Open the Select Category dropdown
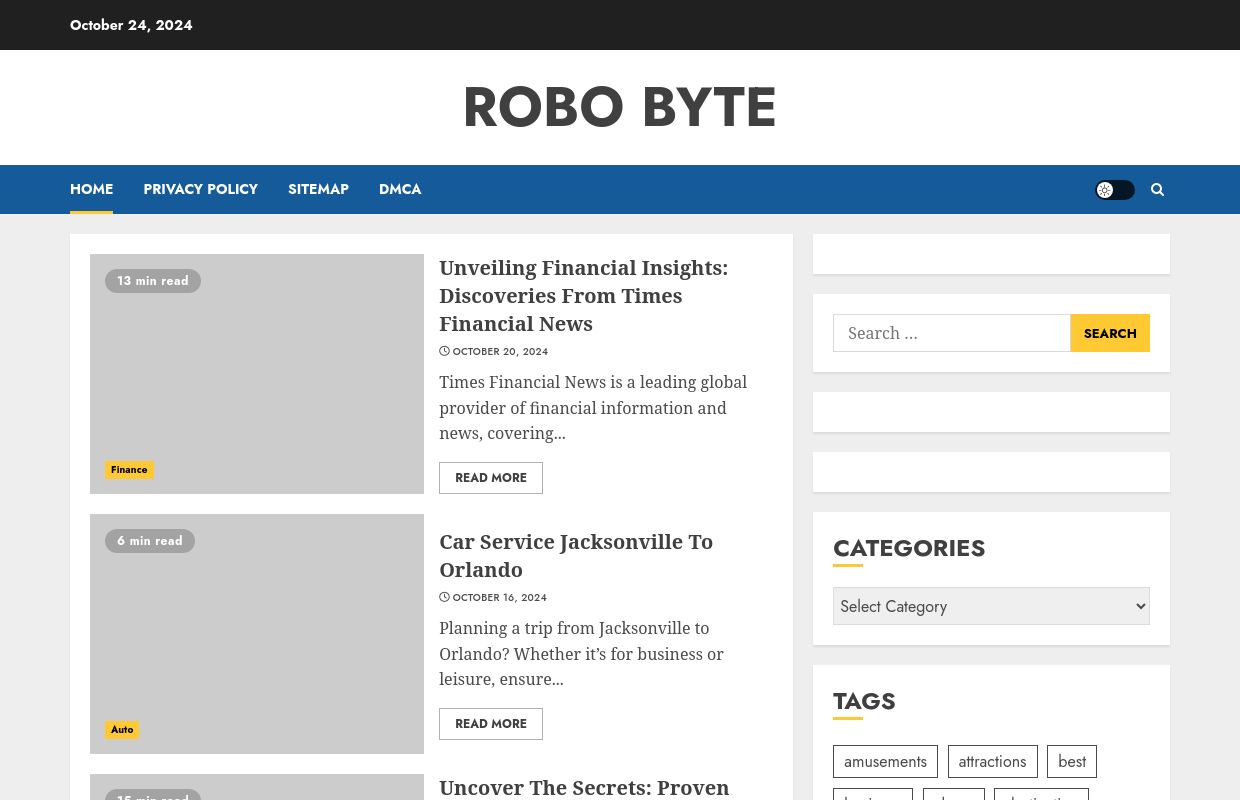 pyautogui.click(x=991, y=606)
